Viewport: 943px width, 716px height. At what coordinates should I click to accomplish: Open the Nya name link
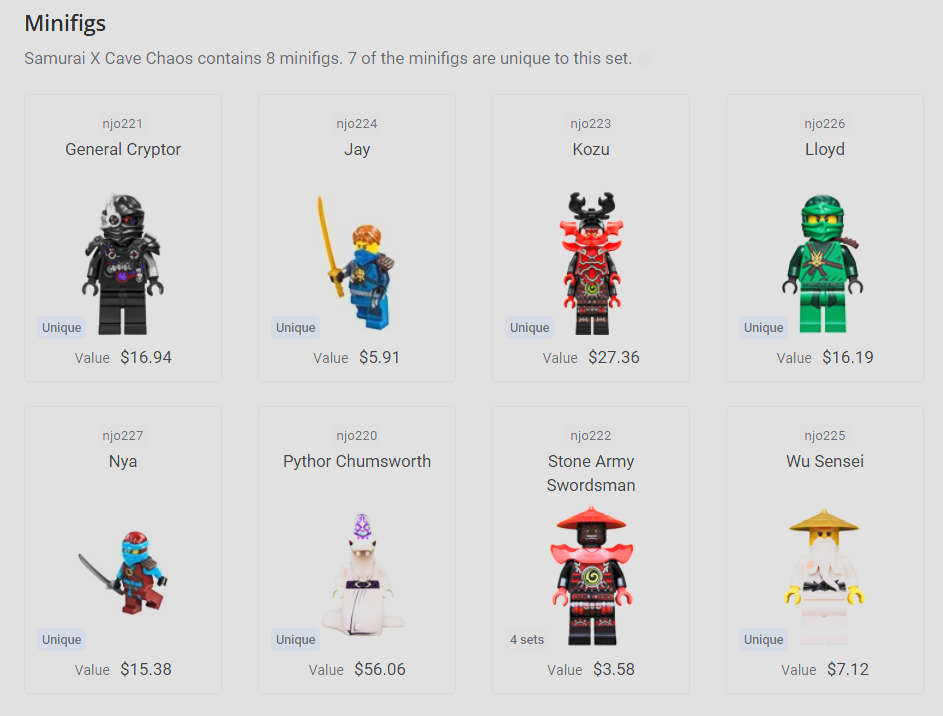[x=123, y=461]
